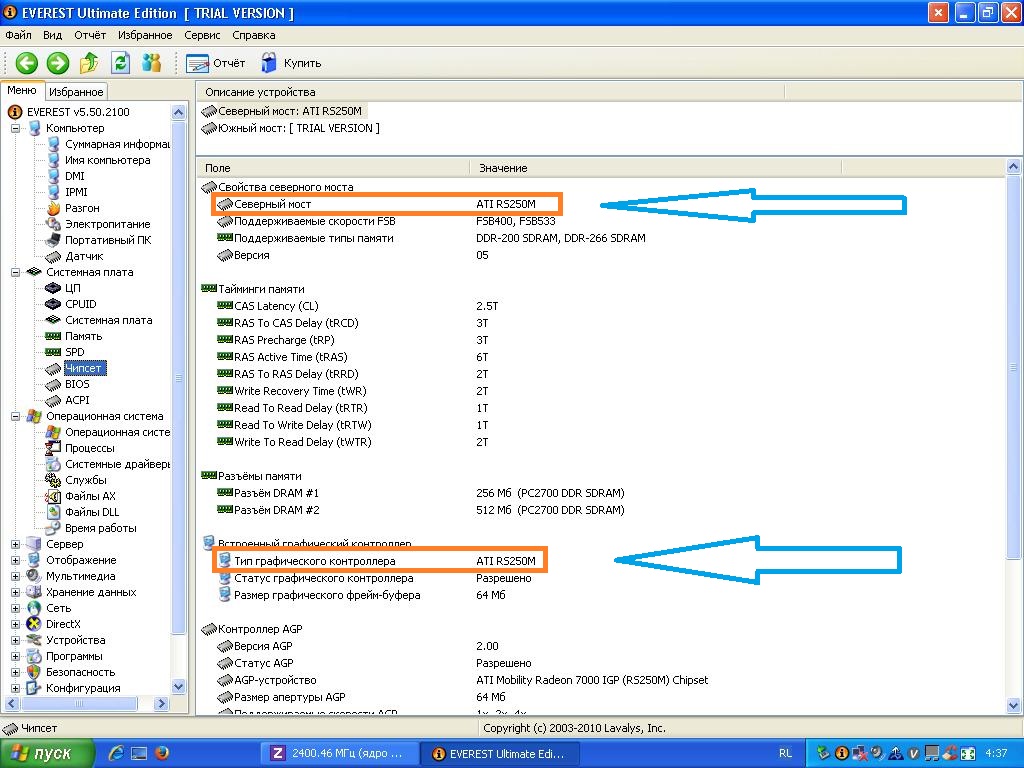This screenshot has width=1024, height=768.
Task: Expand the Отображение tree node
Action: click(x=15, y=560)
